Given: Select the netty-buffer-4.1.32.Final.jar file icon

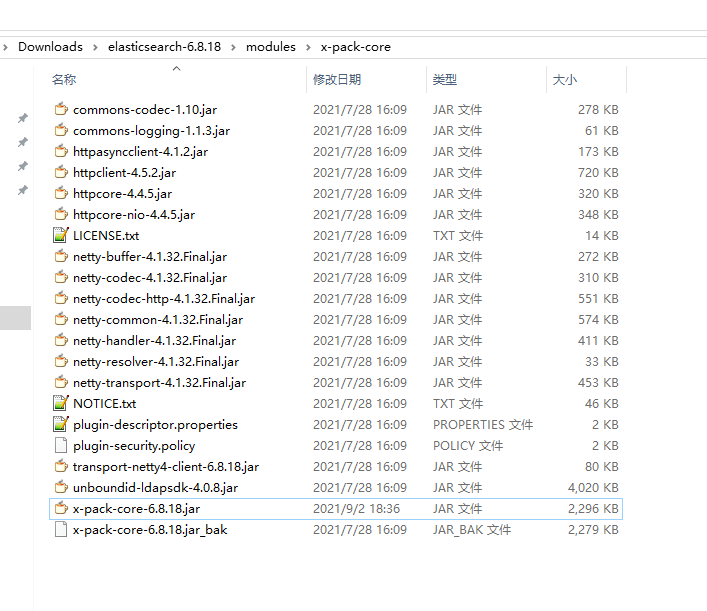Looking at the screenshot, I should pos(61,256).
